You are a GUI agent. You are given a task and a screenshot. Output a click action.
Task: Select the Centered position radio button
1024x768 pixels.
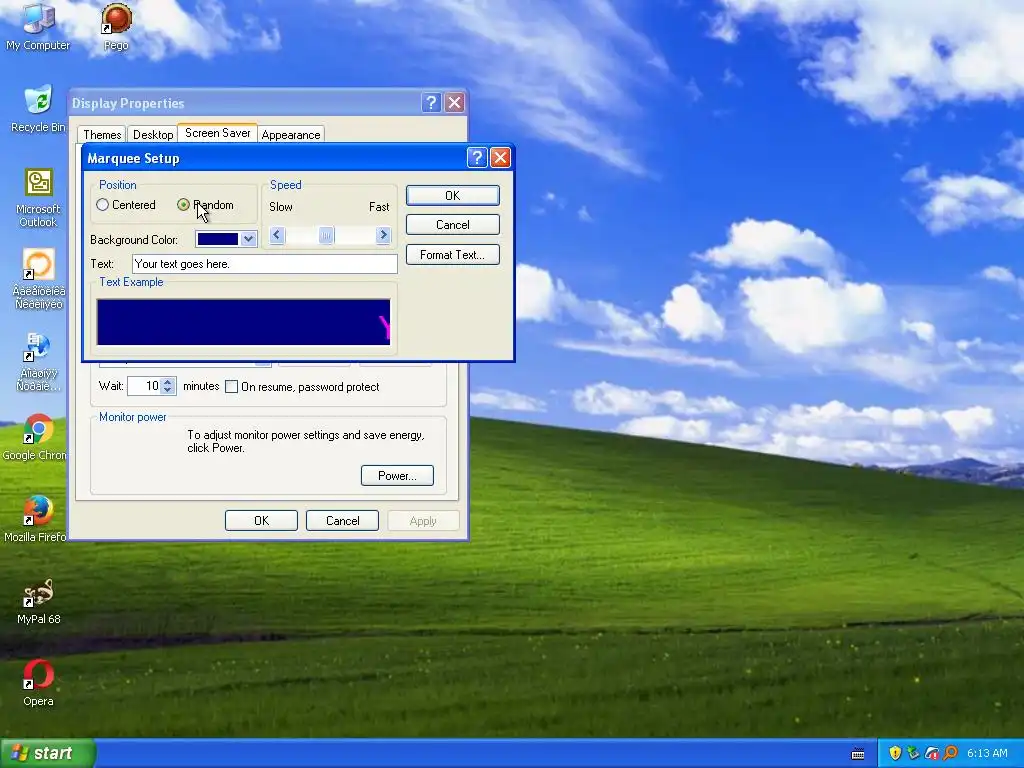tap(103, 204)
